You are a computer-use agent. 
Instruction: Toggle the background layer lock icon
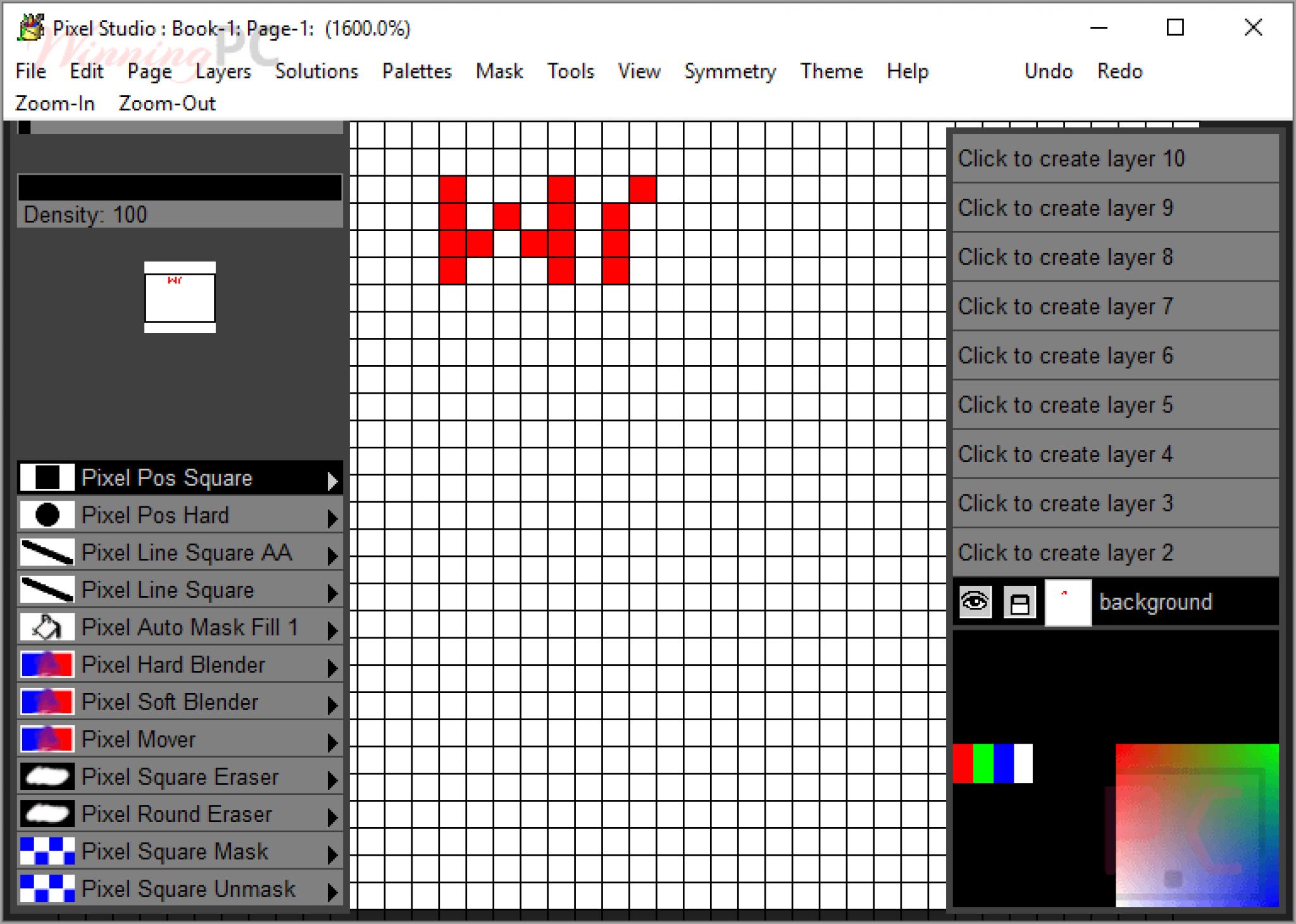1019,602
